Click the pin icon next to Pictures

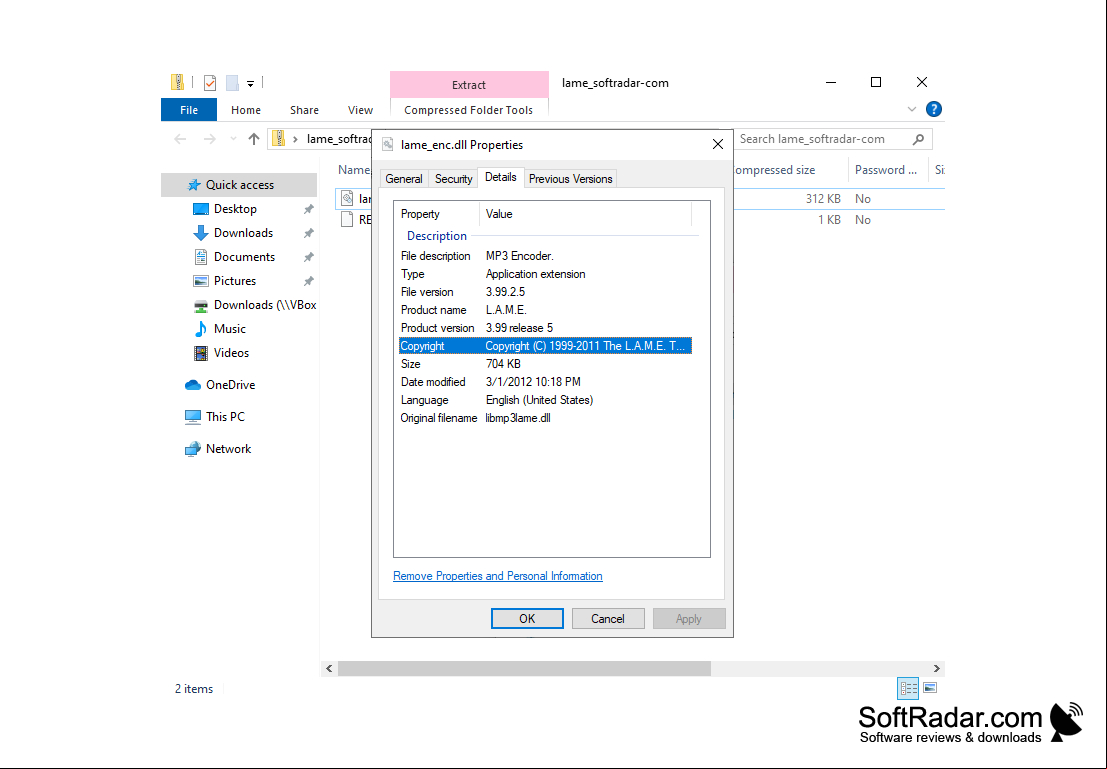(x=309, y=281)
